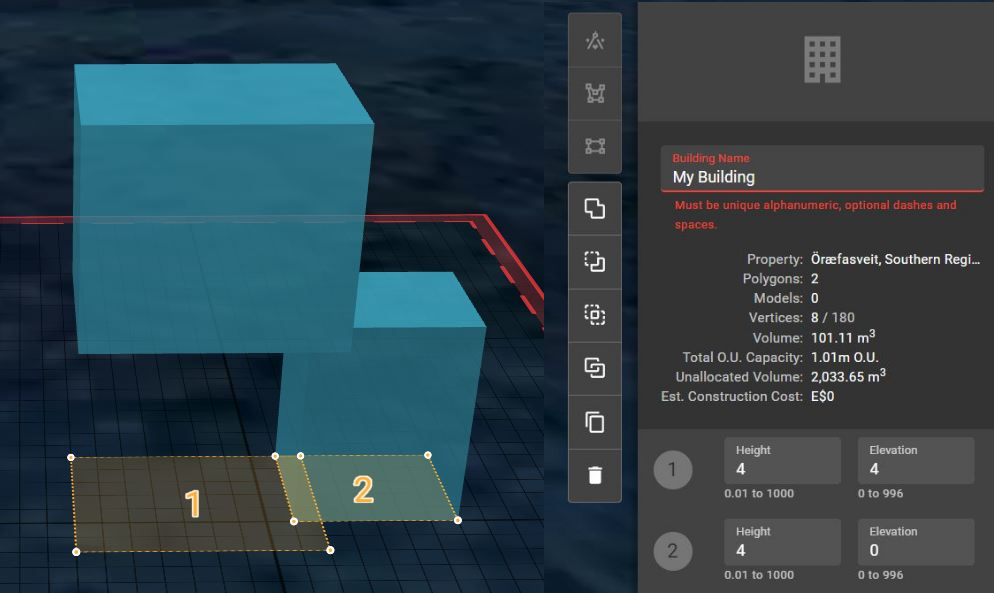Click the building icon in the panel header
This screenshot has height=593, width=994.
pos(822,60)
